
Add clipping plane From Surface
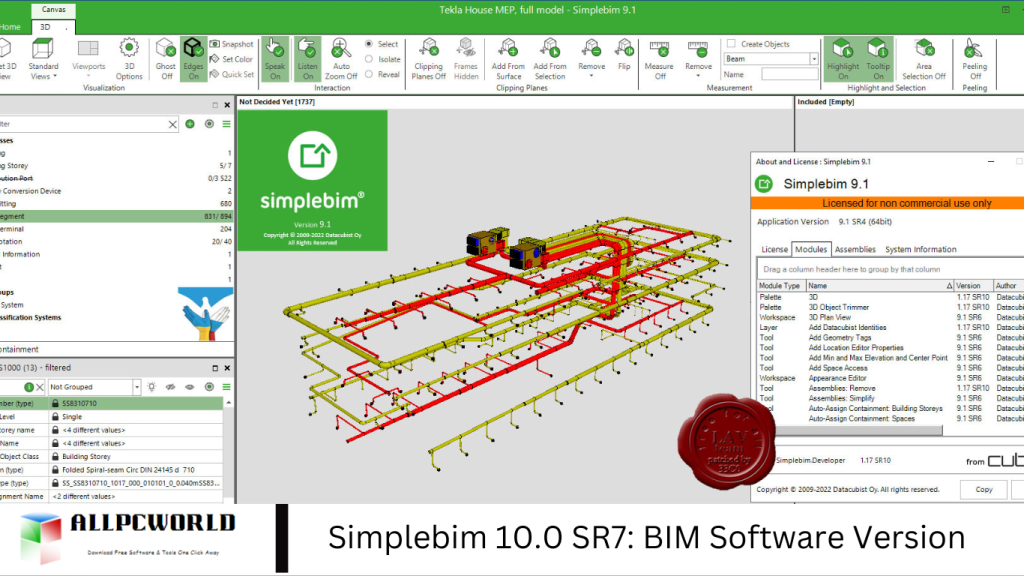(508, 59)
